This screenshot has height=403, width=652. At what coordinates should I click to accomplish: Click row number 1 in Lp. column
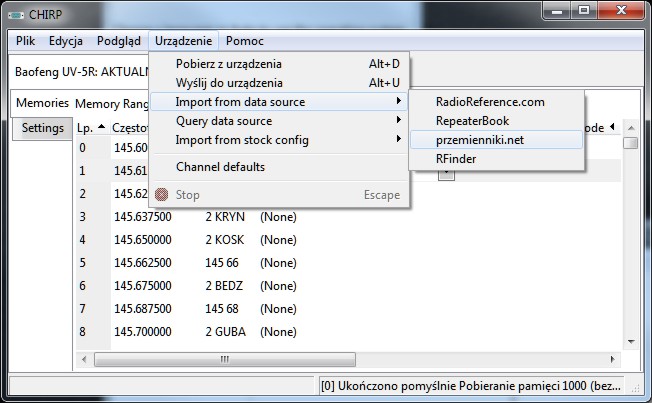(82, 171)
